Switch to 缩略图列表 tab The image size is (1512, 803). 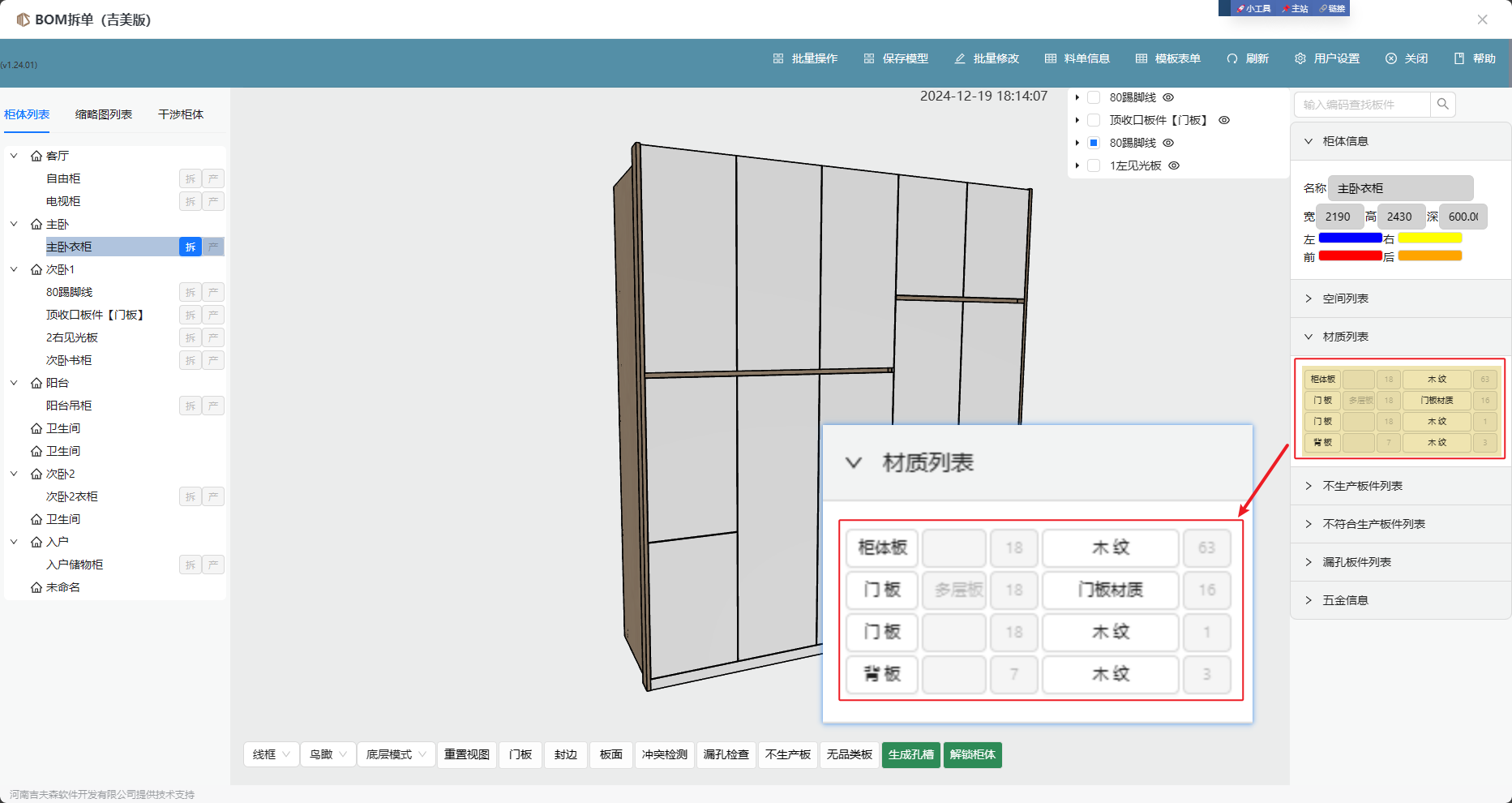click(104, 114)
